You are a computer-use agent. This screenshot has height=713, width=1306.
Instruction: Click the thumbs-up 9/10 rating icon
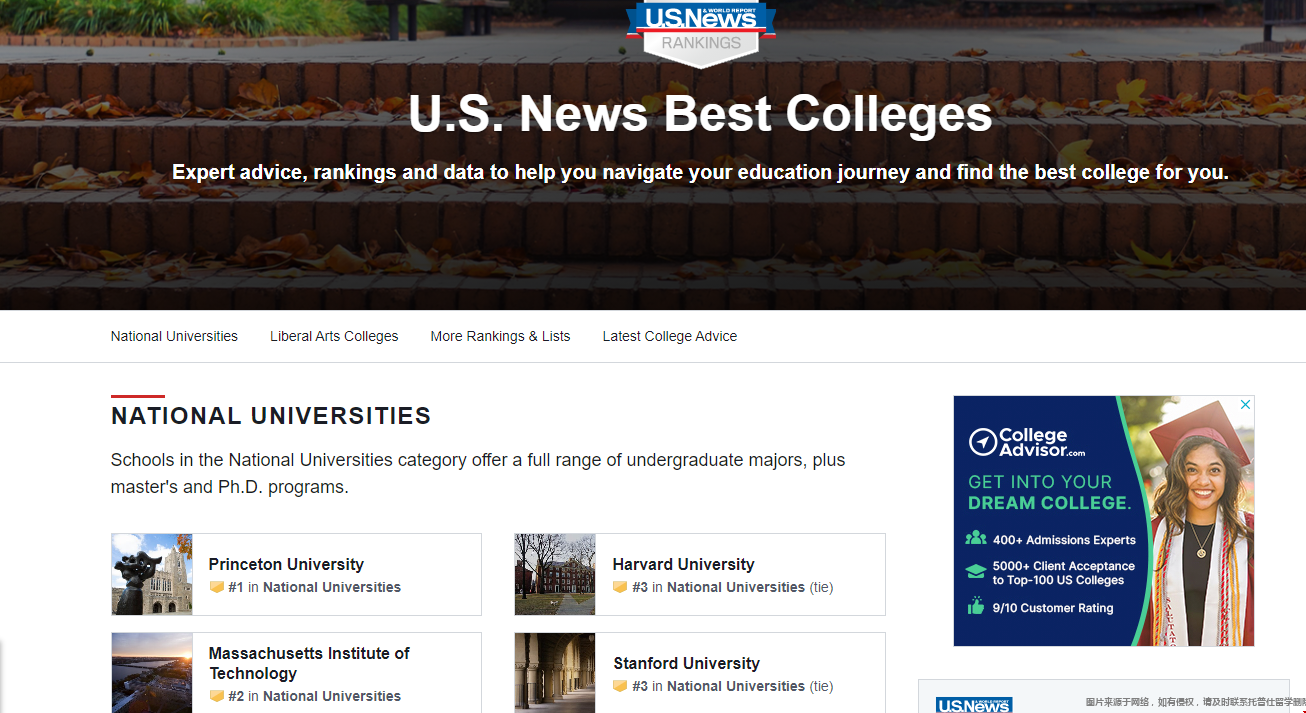point(976,606)
